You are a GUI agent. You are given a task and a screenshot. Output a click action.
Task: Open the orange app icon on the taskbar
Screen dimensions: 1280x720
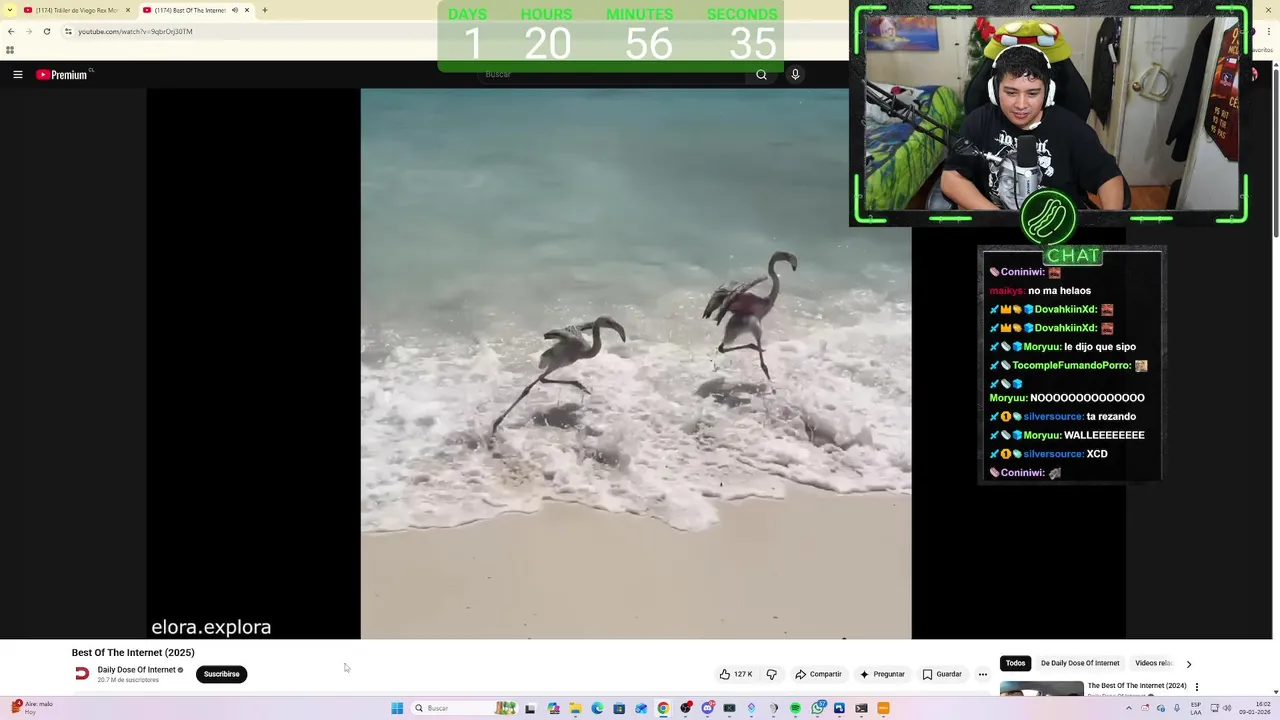[883, 708]
